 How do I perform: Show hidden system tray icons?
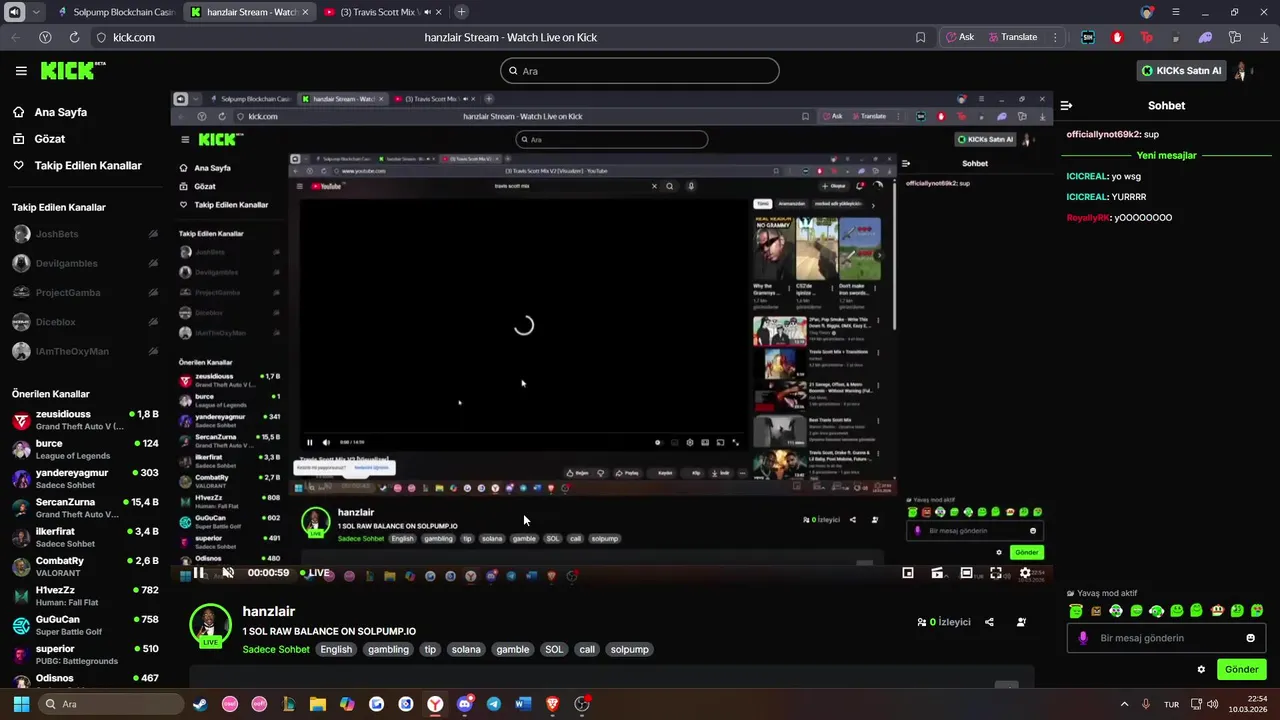1124,704
